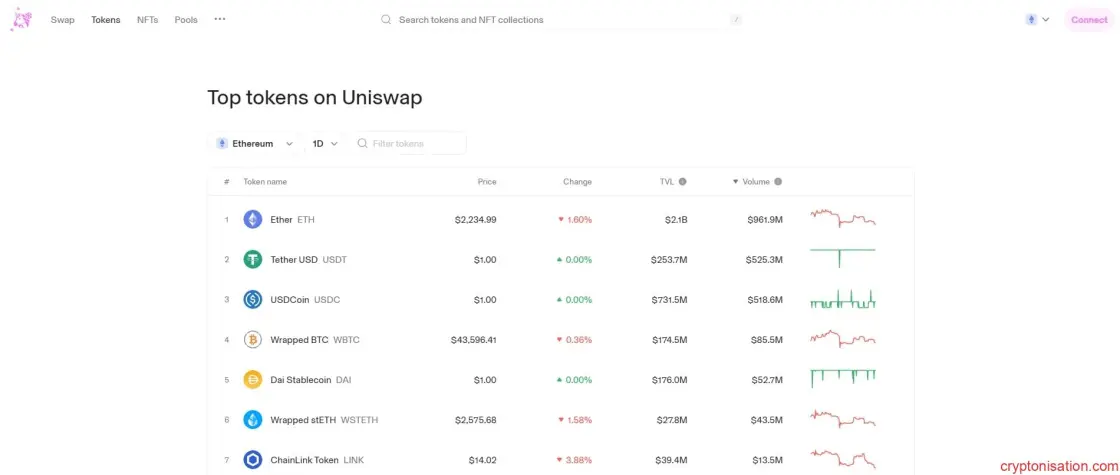The width and height of the screenshot is (1120, 475).
Task: Click the Uniswap unicorn logo
Action: point(21,19)
